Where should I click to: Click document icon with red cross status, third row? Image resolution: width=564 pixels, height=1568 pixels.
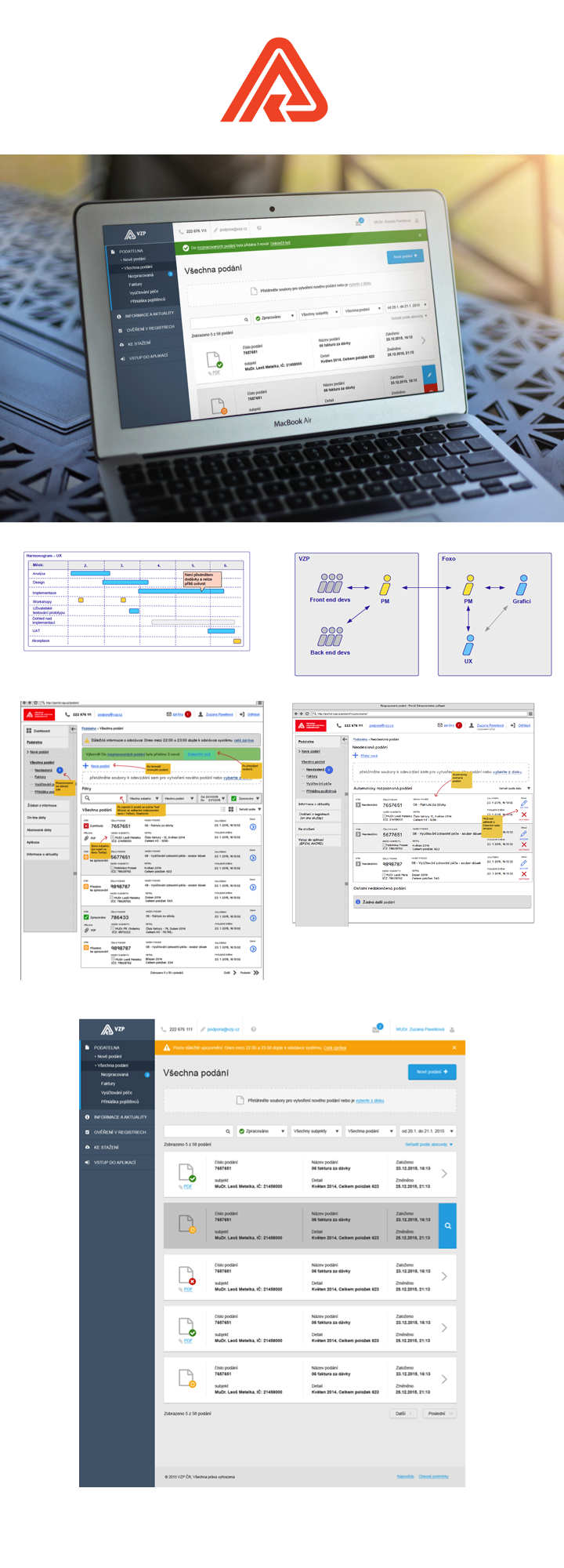[x=187, y=1276]
